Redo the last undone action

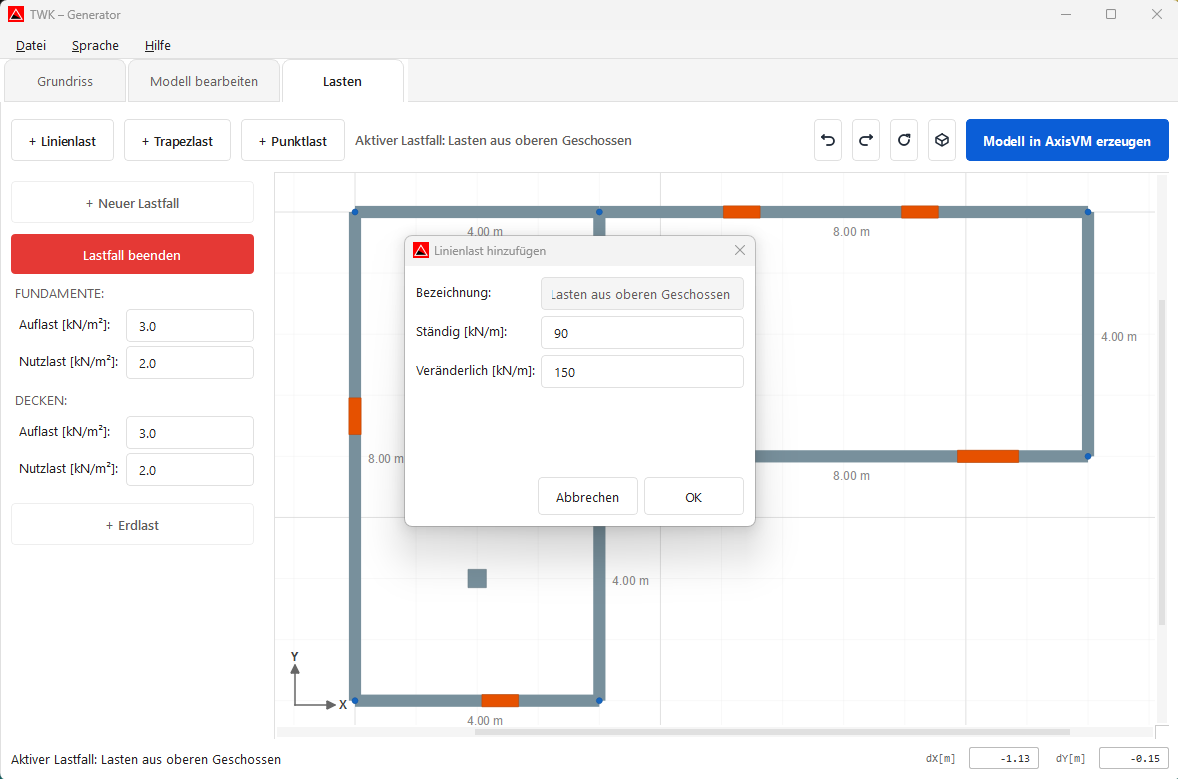point(865,140)
